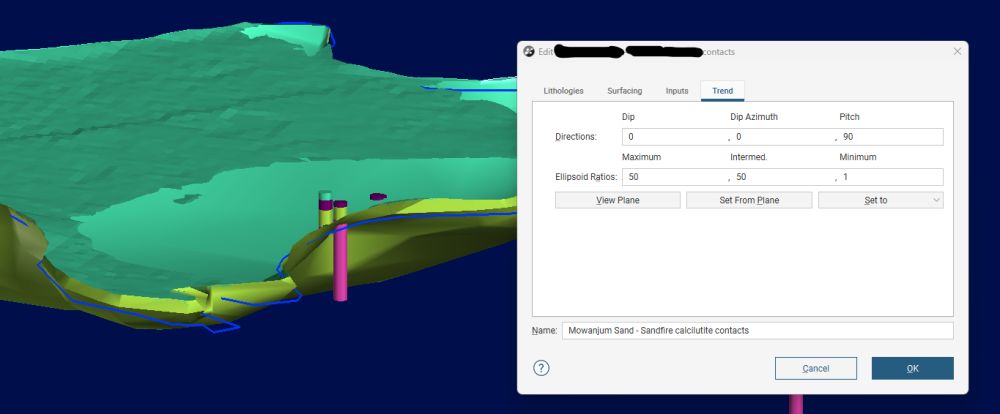Open the Set to dropdown
The height and width of the screenshot is (414, 1000).
[x=881, y=200]
